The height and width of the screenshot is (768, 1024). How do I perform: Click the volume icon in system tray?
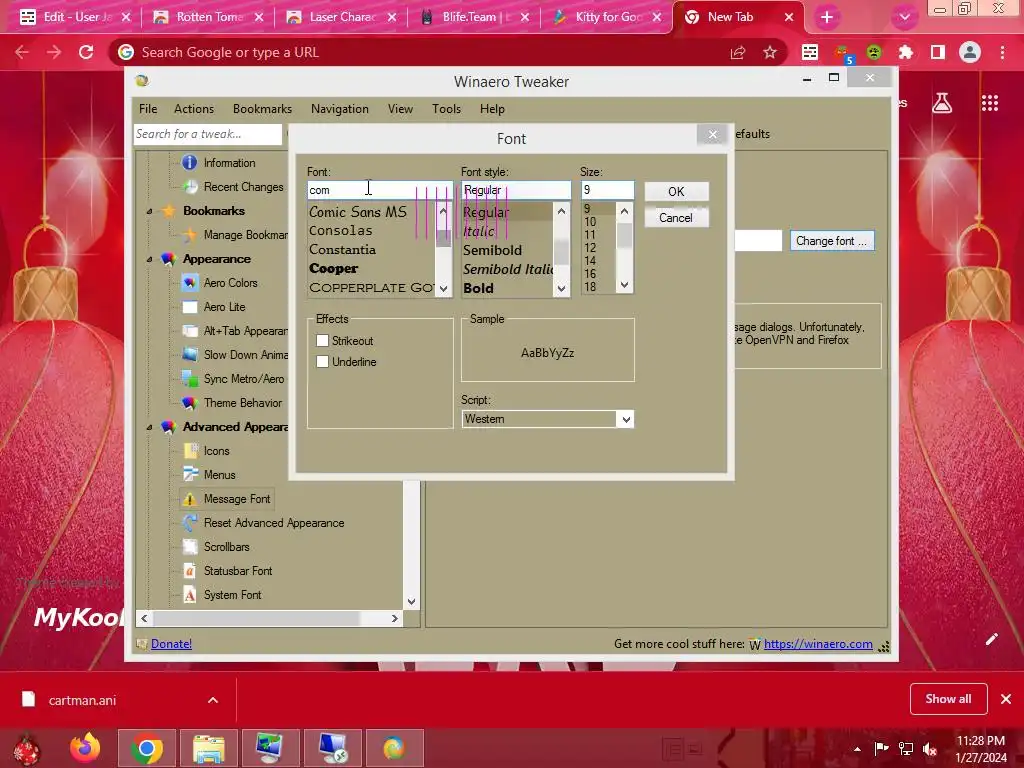pos(929,748)
